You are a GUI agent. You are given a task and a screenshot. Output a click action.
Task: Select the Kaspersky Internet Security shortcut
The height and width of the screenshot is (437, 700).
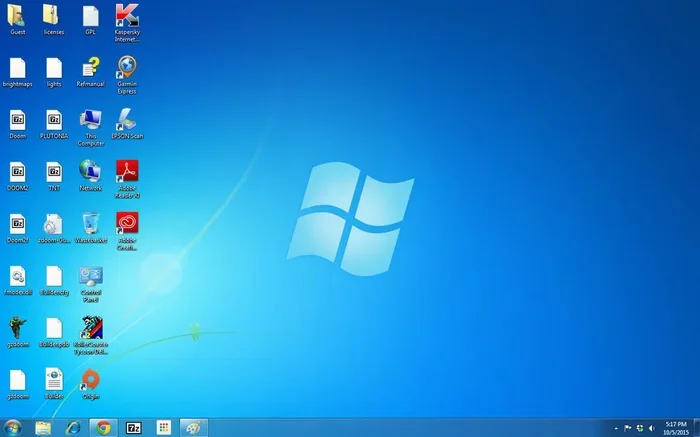(x=127, y=16)
